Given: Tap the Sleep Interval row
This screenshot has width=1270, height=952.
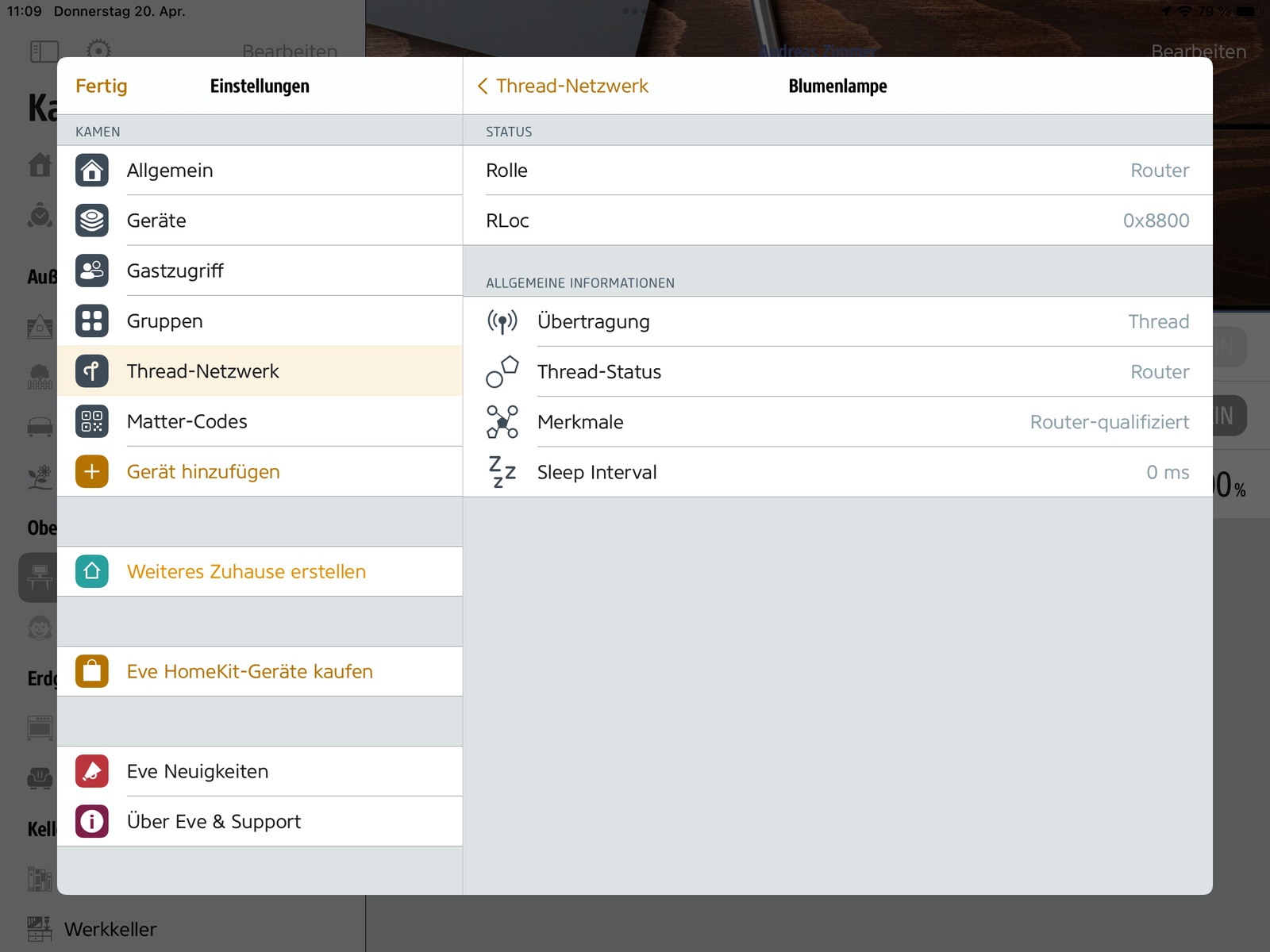Looking at the screenshot, I should (x=837, y=472).
